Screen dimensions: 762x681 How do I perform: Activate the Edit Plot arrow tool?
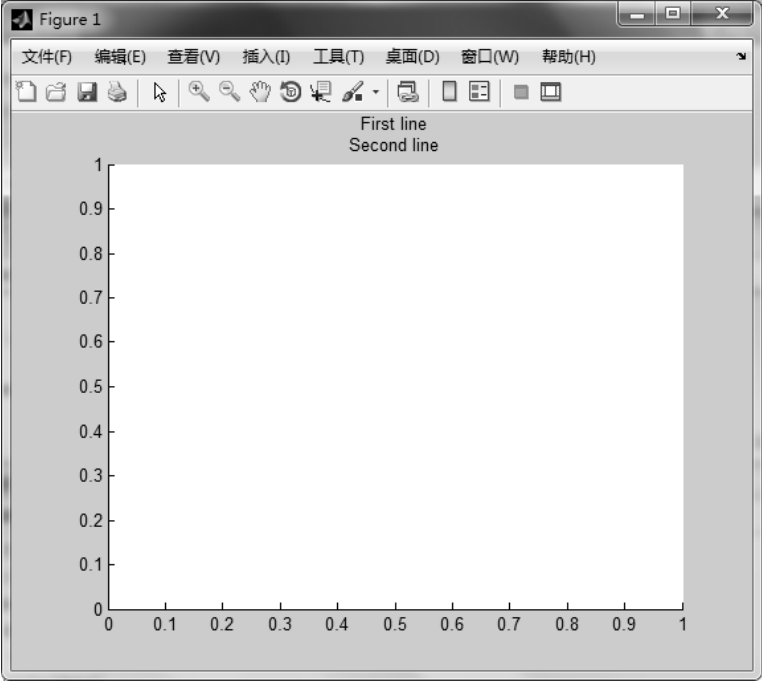click(x=159, y=92)
